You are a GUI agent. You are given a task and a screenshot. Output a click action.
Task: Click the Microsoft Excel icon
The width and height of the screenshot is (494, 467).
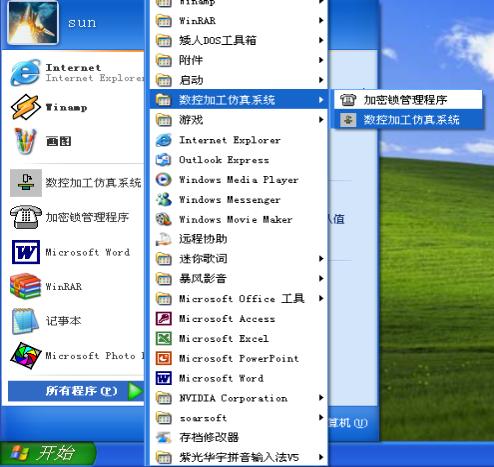click(x=164, y=338)
